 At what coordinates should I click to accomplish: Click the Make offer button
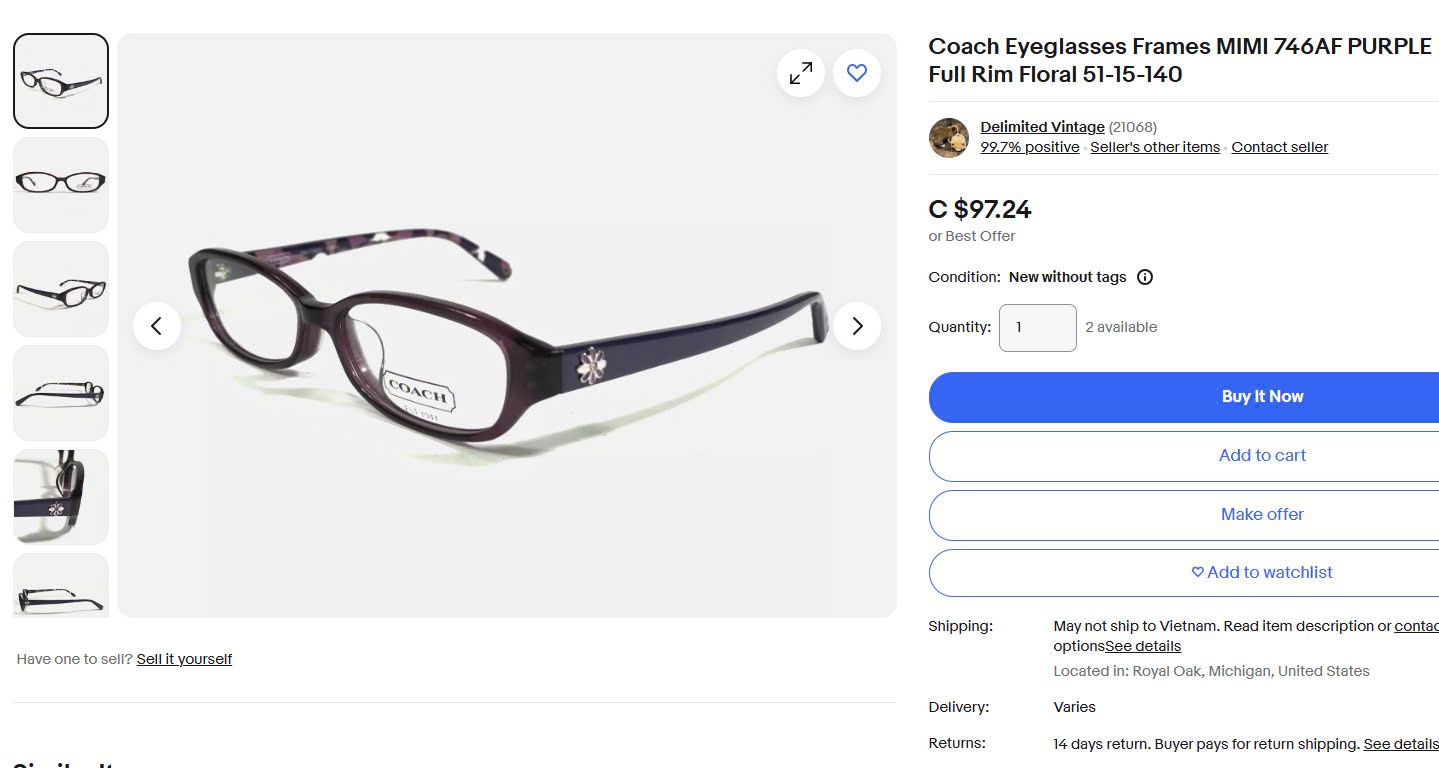click(1262, 515)
